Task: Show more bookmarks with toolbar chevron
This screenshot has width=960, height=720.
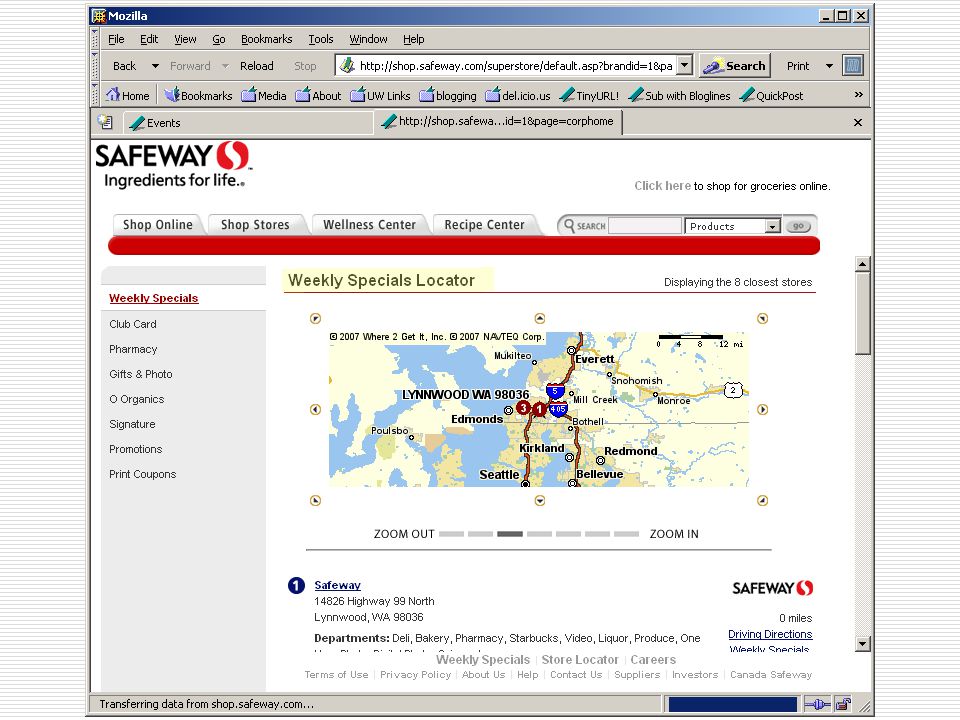Action: pos(858,94)
